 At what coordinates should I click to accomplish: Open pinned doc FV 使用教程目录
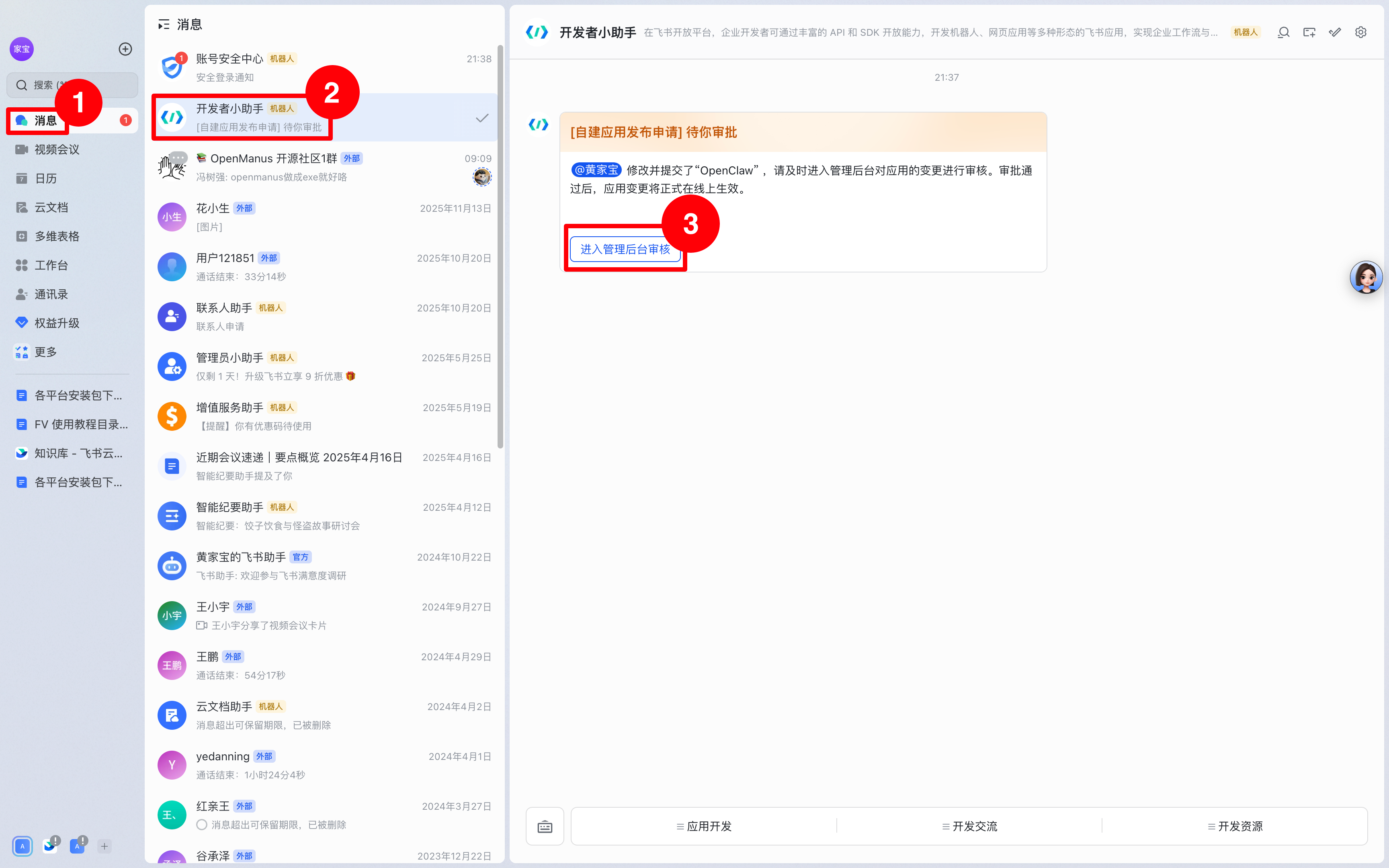point(72,424)
